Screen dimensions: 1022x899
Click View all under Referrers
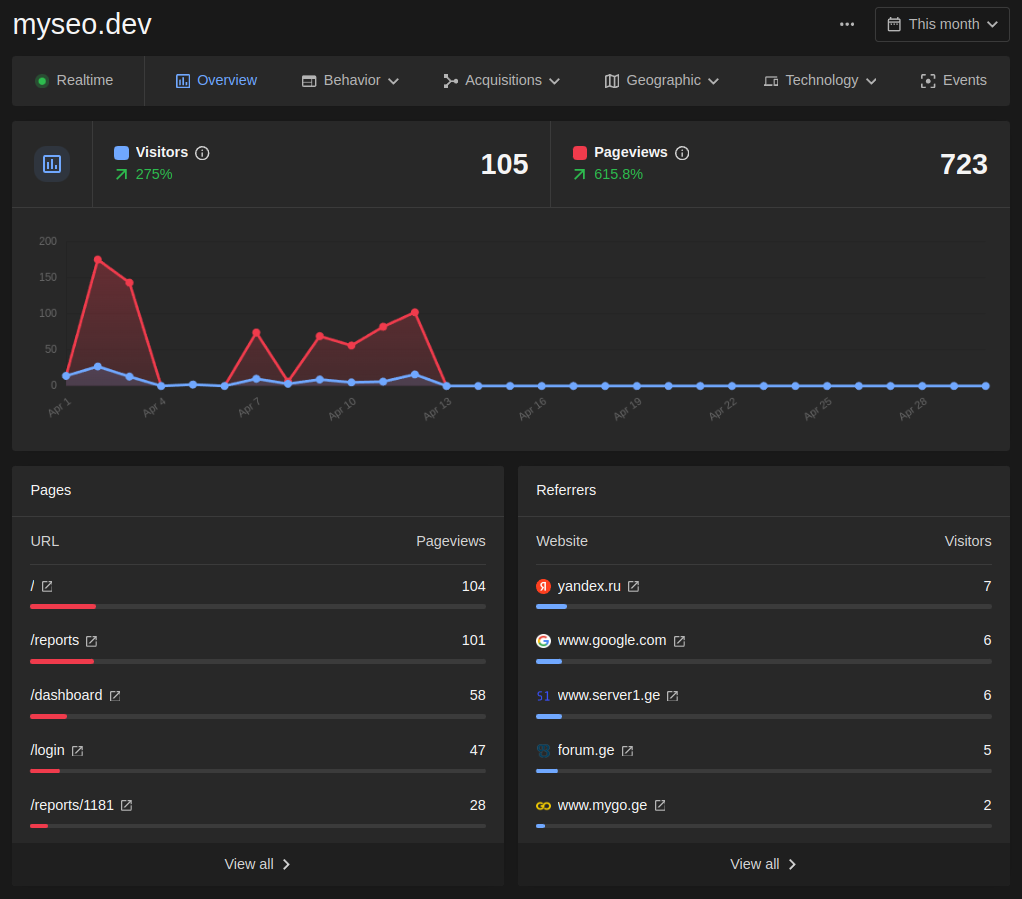763,864
